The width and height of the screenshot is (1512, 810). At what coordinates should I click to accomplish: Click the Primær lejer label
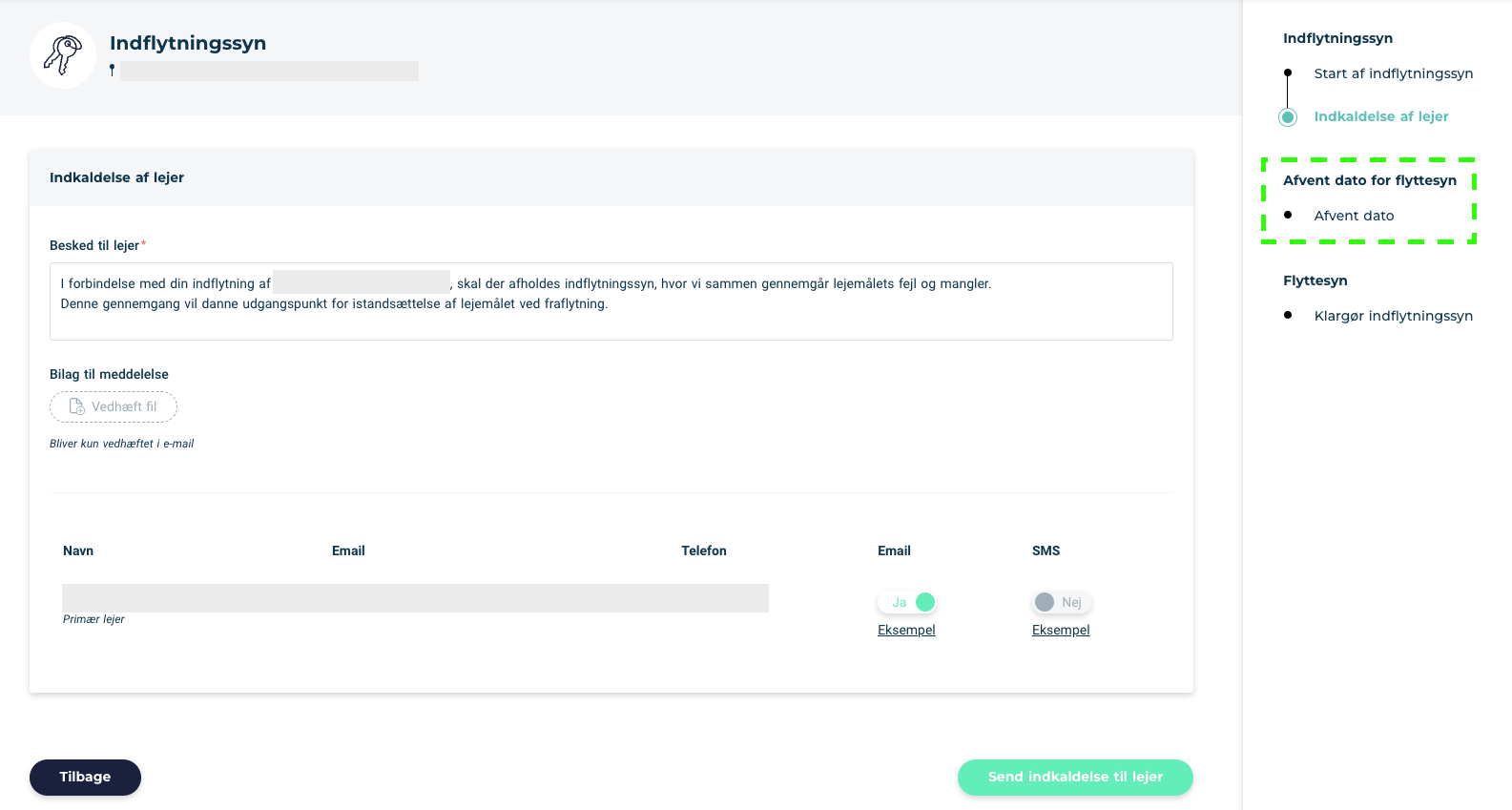(93, 619)
